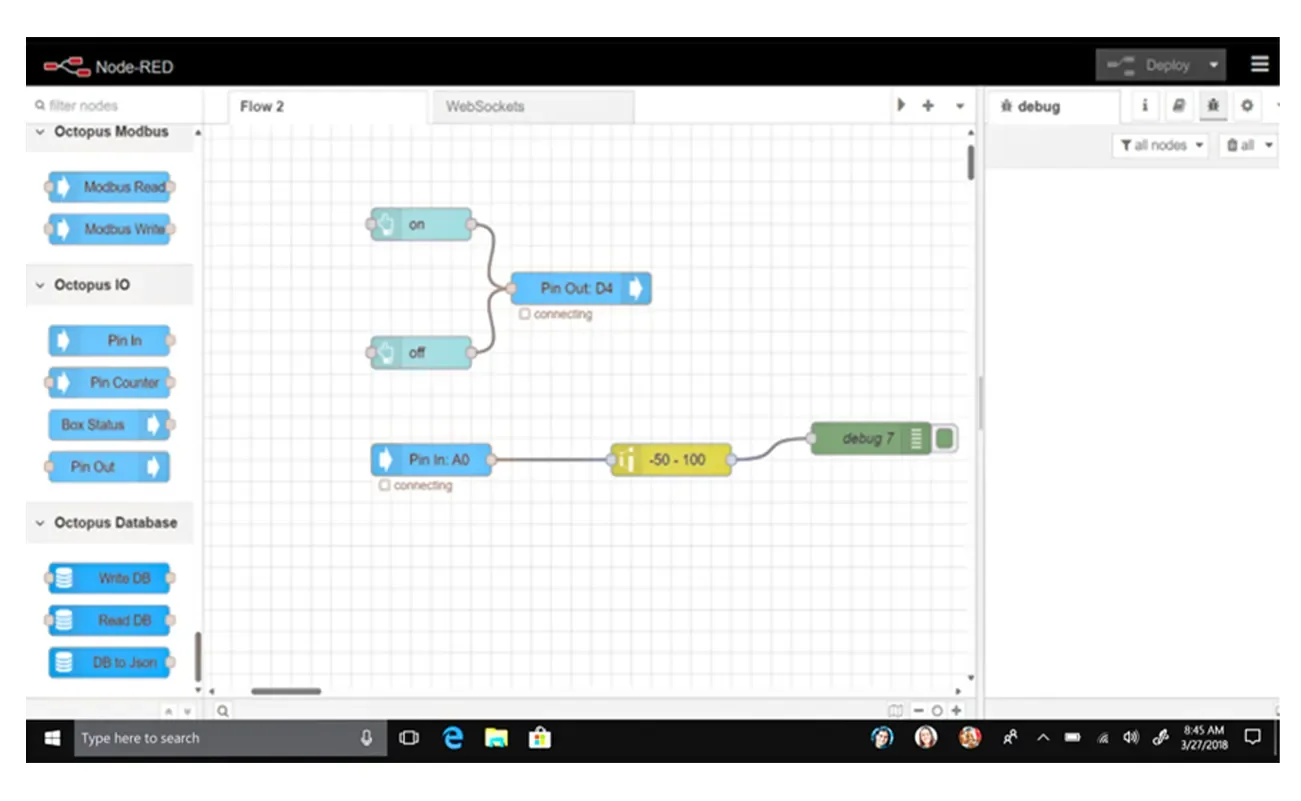This screenshot has height=801, width=1301.
Task: Click the canvas zoom out minus icon
Action: (919, 710)
